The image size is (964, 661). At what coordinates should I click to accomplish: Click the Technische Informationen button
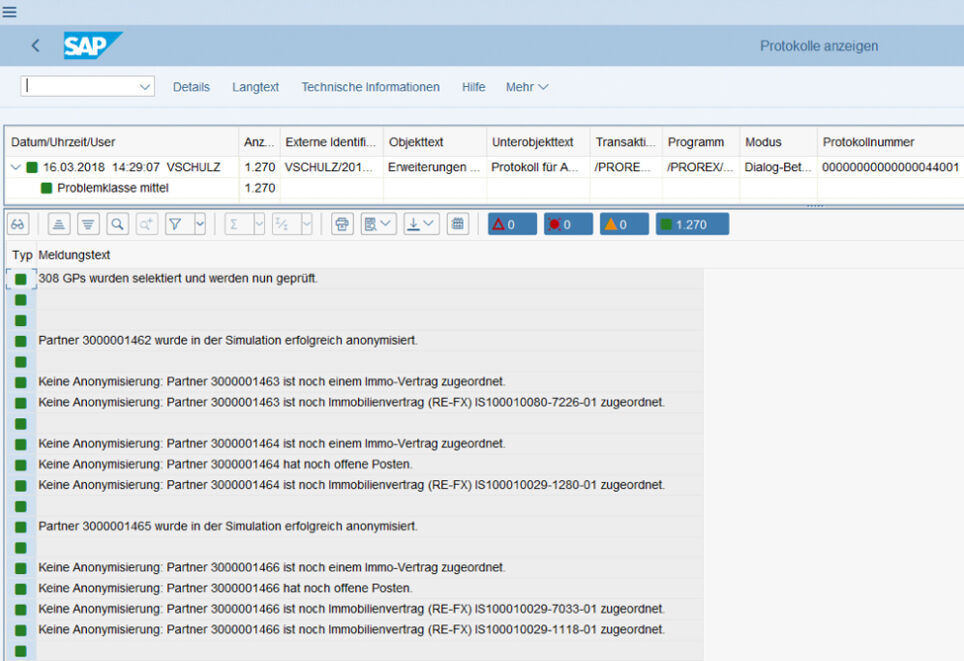click(x=370, y=87)
